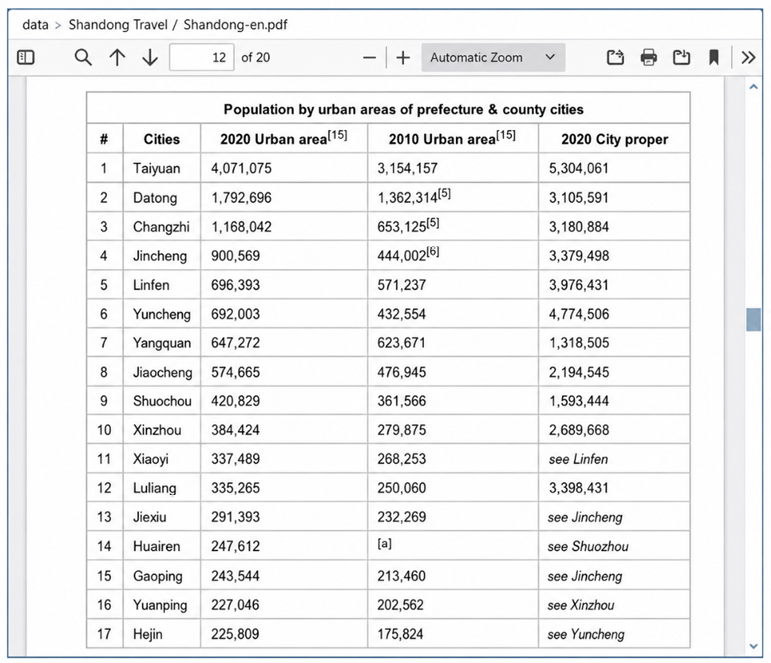The width and height of the screenshot is (771, 663).
Task: Open the tools double-chevron menu
Action: click(748, 58)
